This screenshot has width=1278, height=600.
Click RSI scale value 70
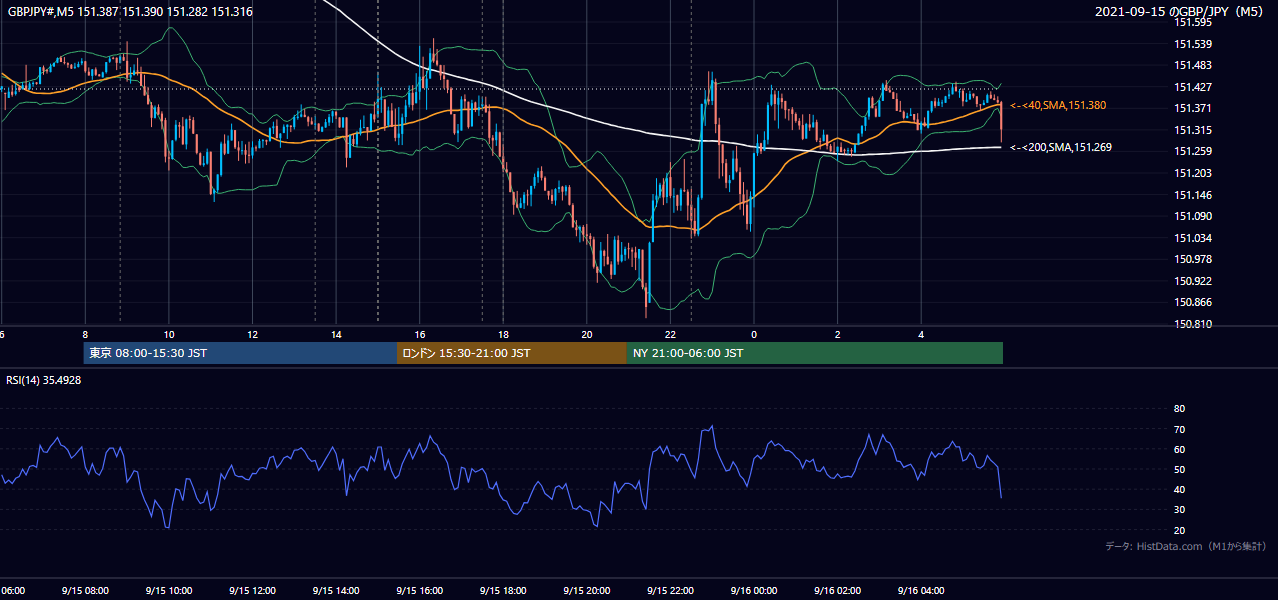coord(1179,429)
